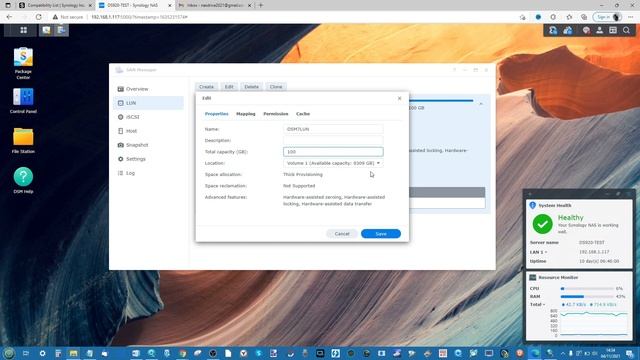The height and width of the screenshot is (360, 640).
Task: Click the DSM taskbar icon beside the Main Menu button
Action: [x=46, y=30]
